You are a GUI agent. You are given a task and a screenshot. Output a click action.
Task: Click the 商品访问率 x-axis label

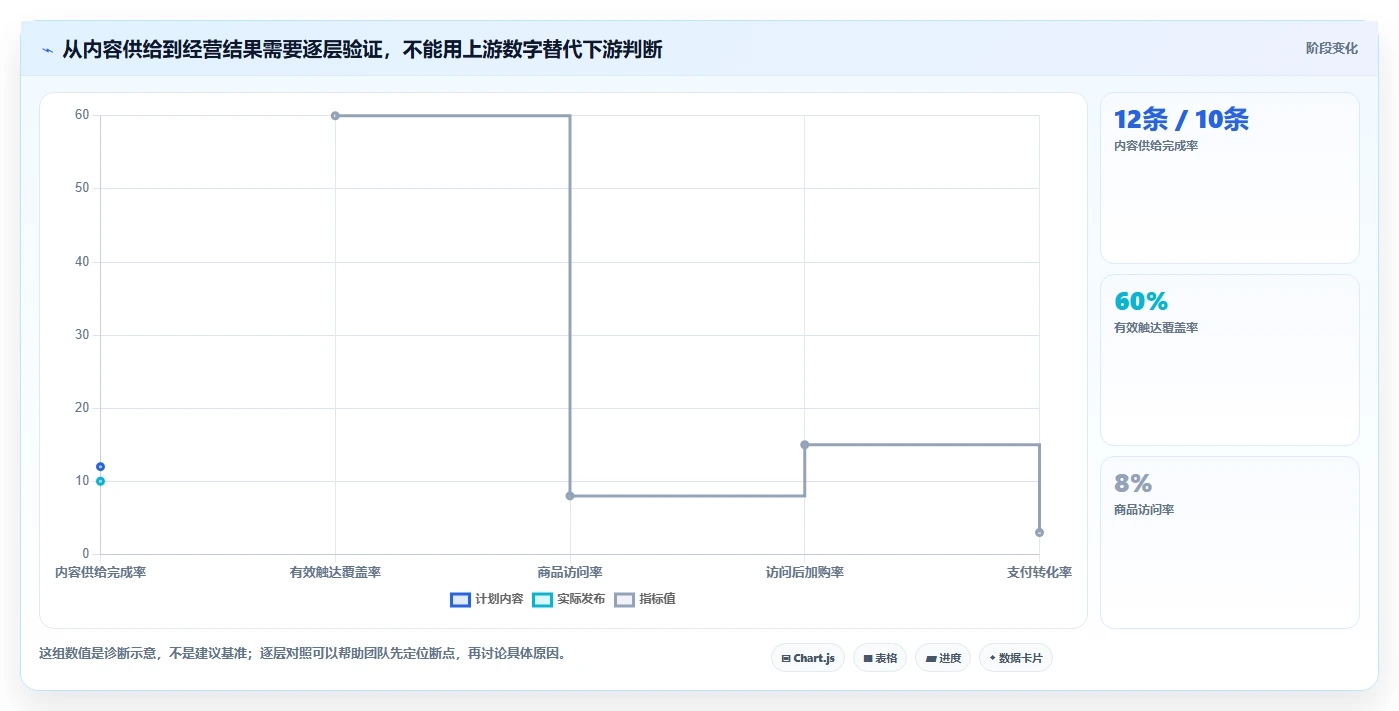(570, 572)
